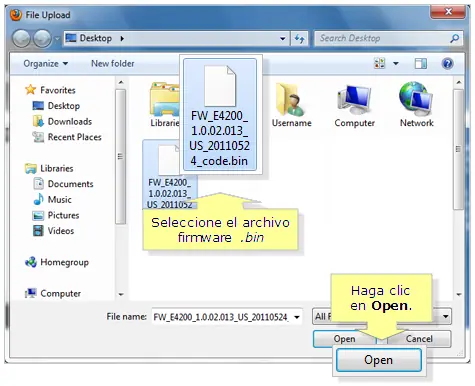Click the New folder button
The image size is (475, 386).
click(x=113, y=63)
